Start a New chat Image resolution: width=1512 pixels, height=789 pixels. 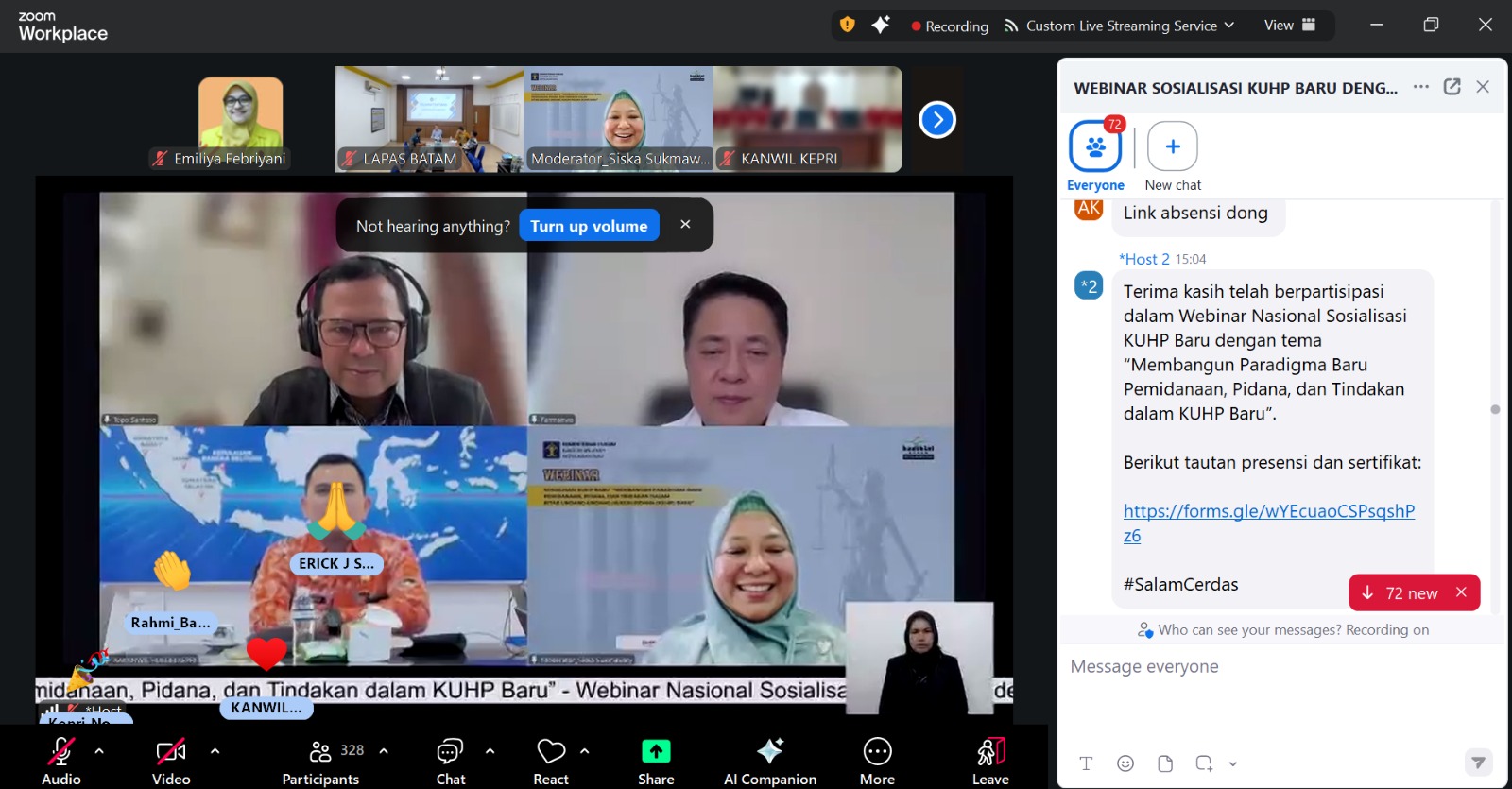tap(1173, 158)
